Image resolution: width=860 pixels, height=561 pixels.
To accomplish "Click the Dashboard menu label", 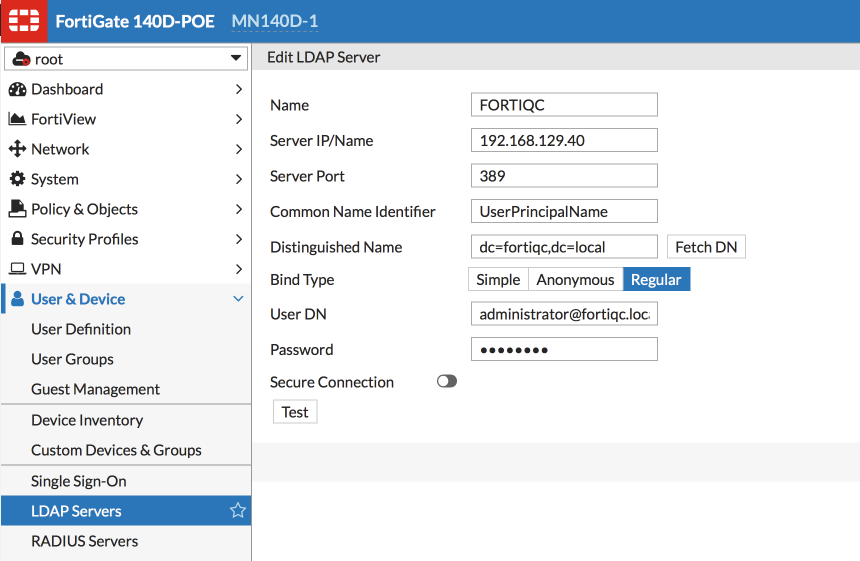I will (67, 89).
